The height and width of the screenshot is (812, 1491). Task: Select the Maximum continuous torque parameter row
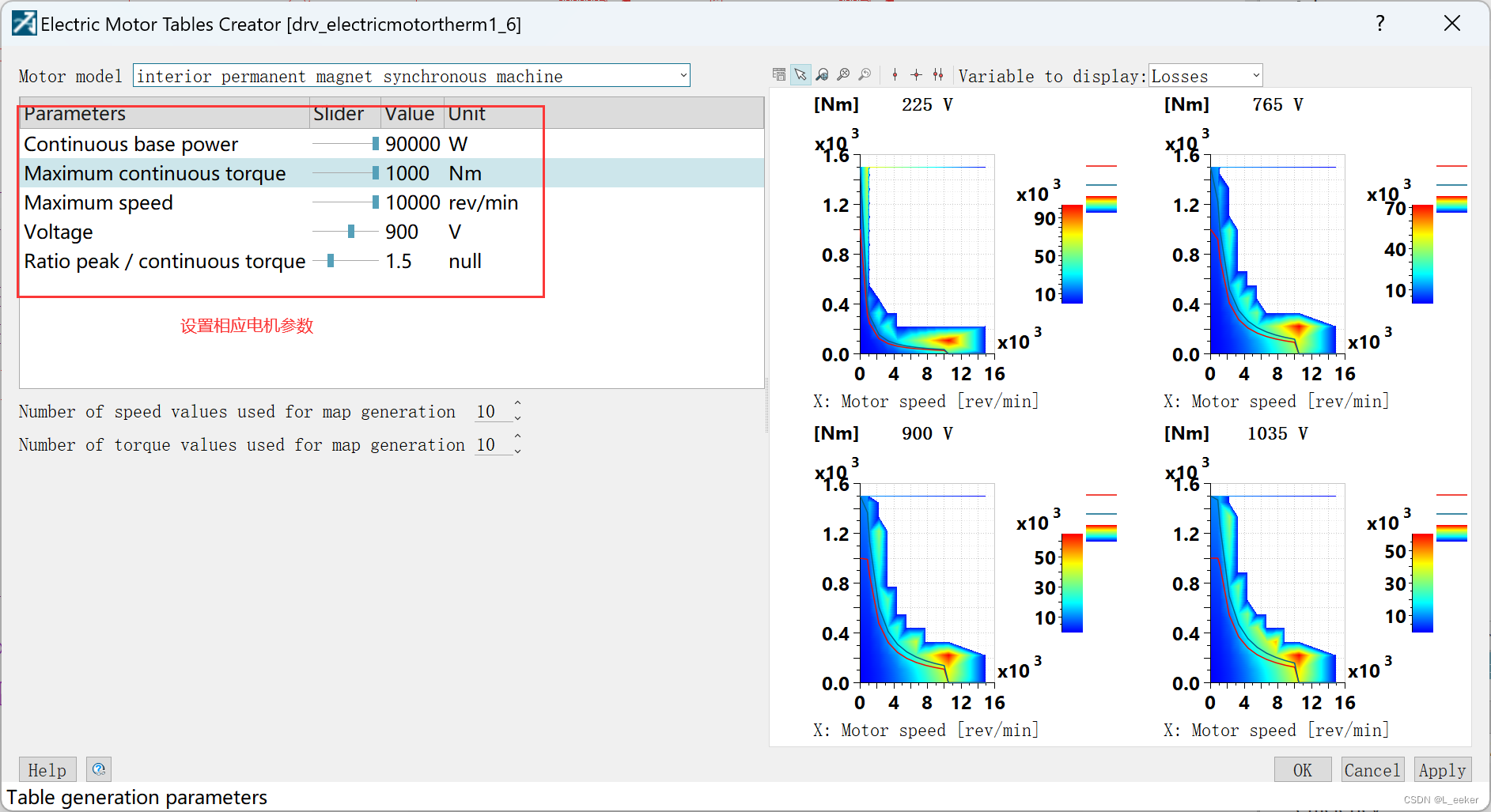[x=154, y=172]
